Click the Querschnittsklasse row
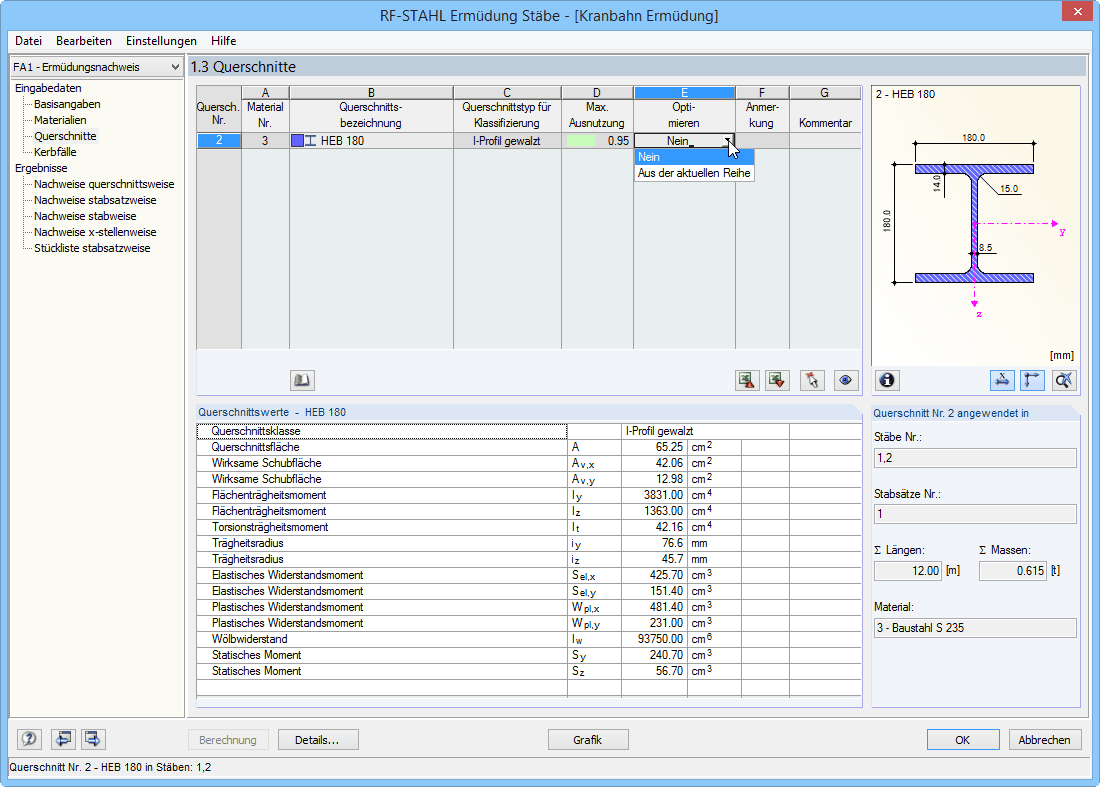 [382, 431]
